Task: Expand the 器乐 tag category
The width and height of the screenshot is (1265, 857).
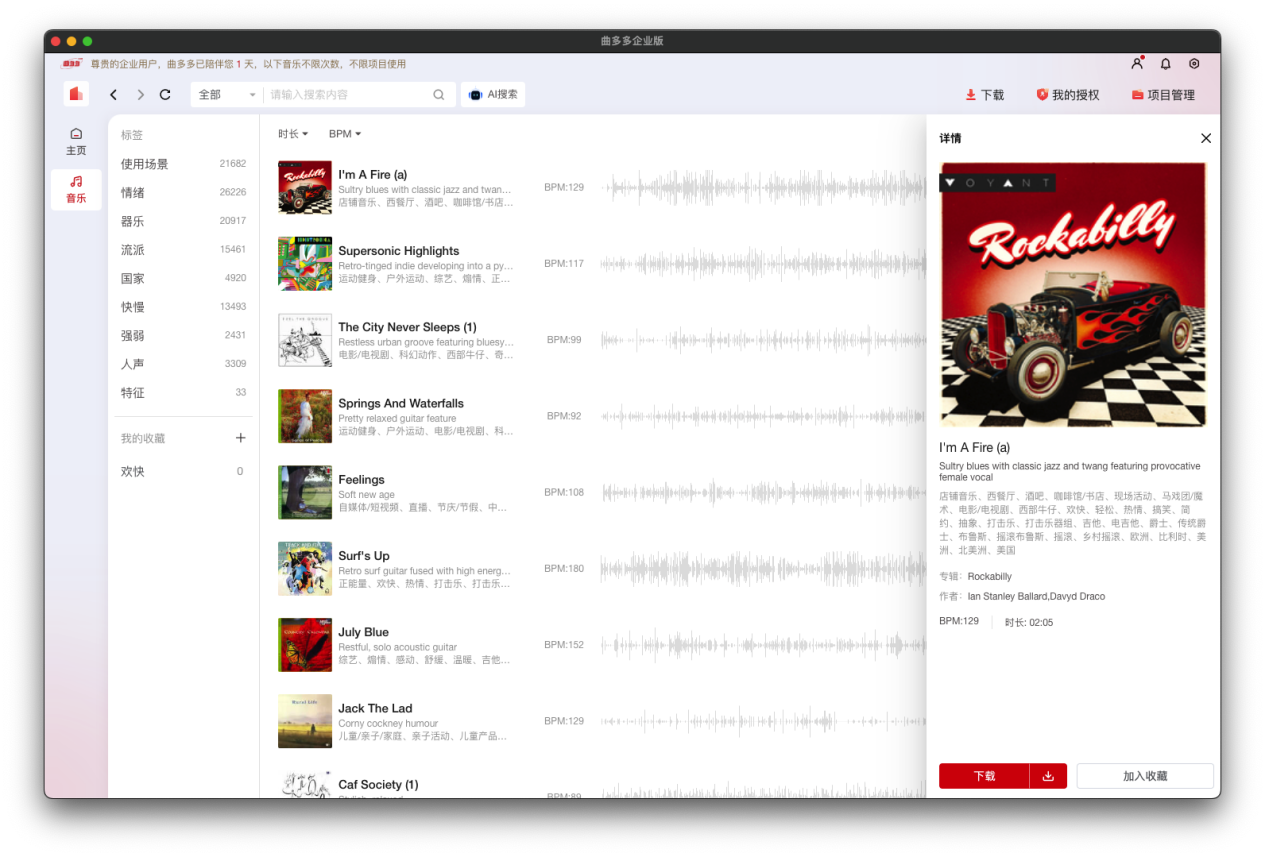Action: pos(183,221)
